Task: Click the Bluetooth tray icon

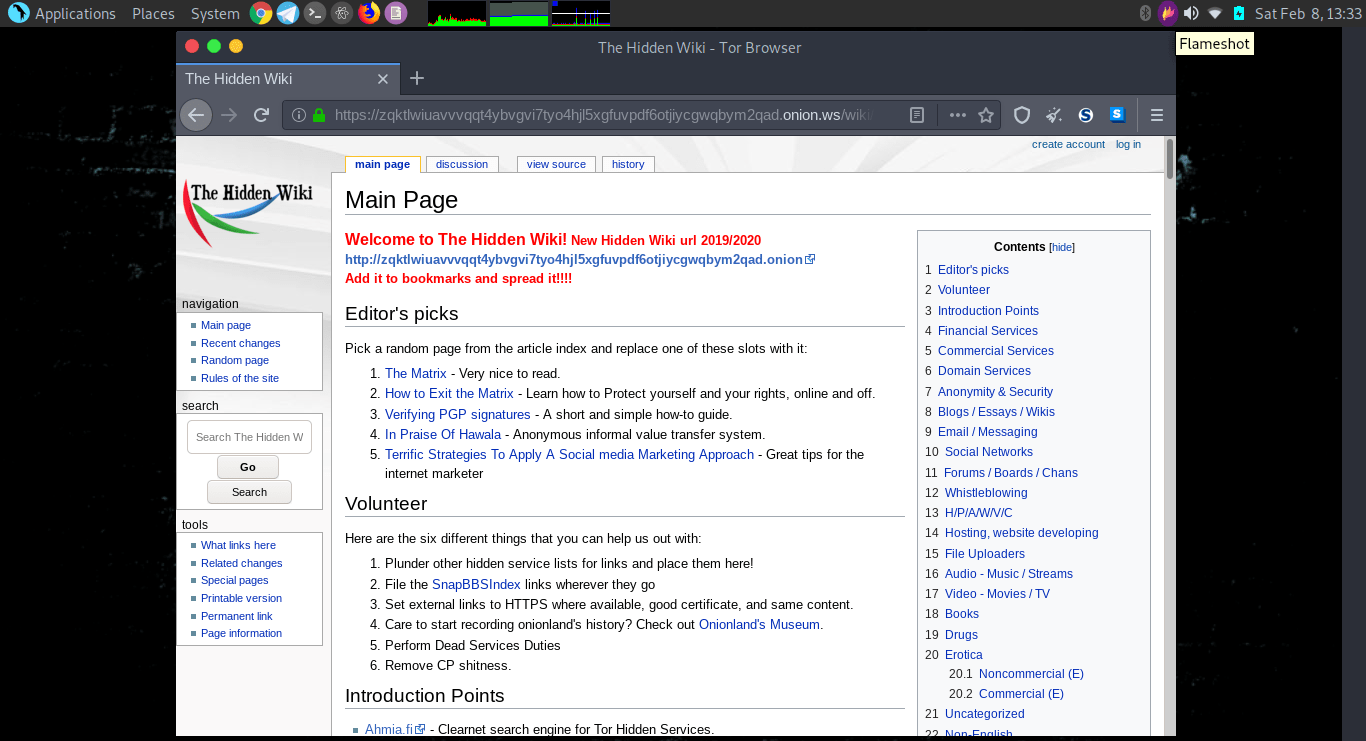Action: coord(1146,13)
